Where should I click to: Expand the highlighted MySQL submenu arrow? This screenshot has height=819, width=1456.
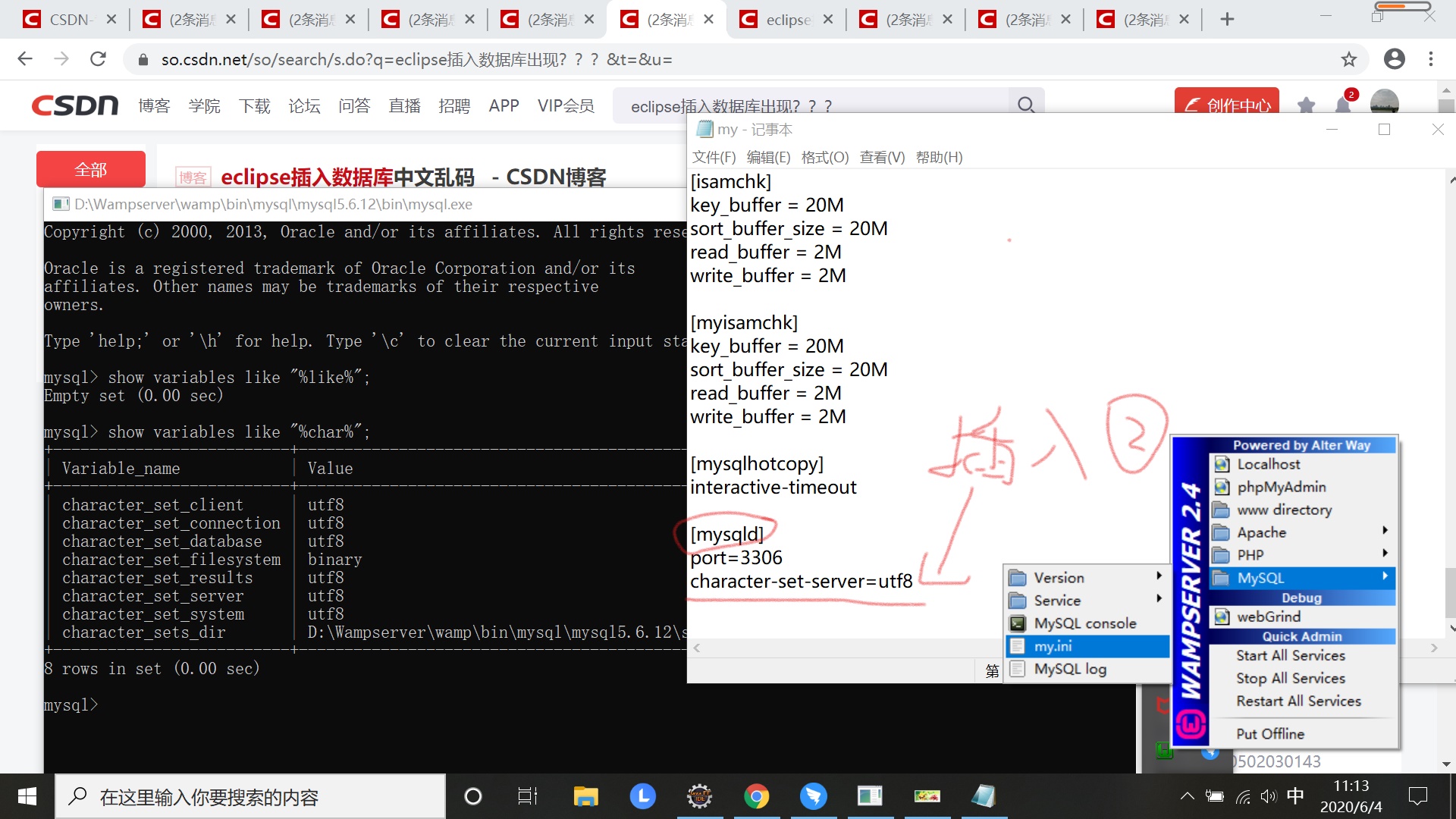[1385, 577]
